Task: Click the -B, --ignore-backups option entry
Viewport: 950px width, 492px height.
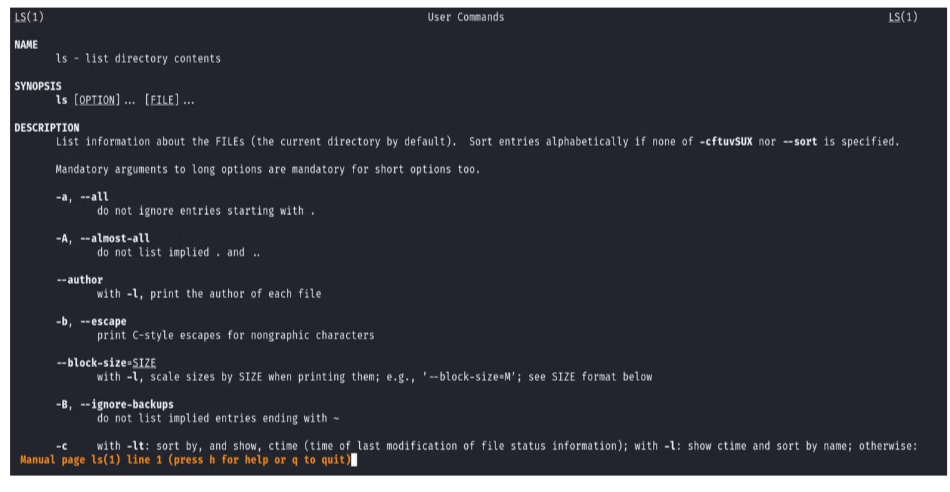Action: 115,404
